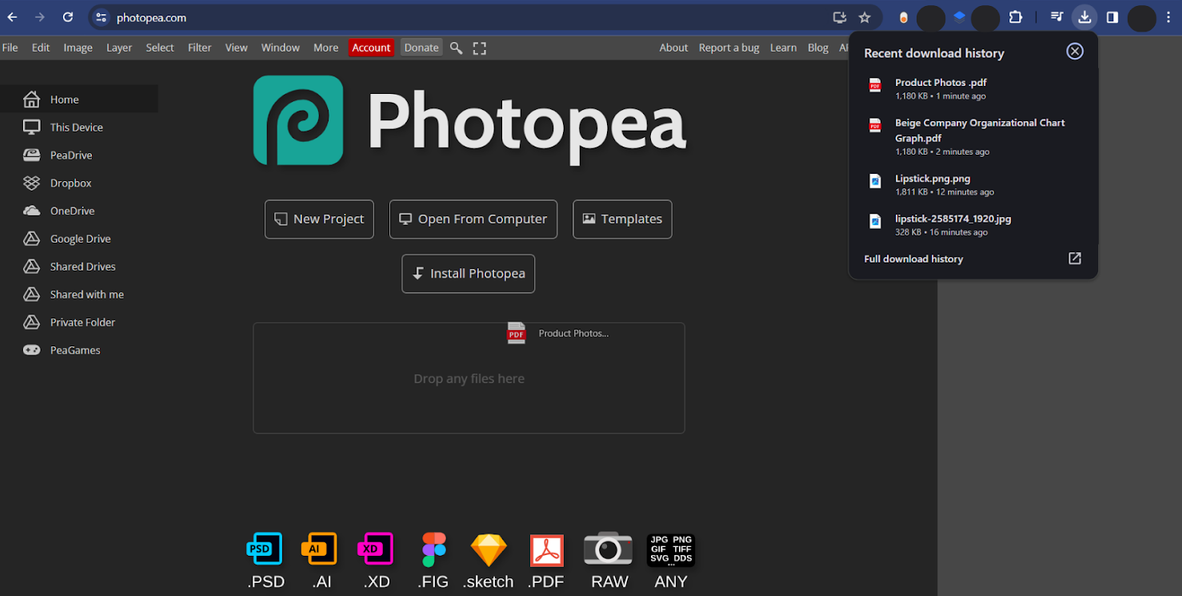Open the Blog link
This screenshot has height=596, width=1182.
(x=818, y=47)
